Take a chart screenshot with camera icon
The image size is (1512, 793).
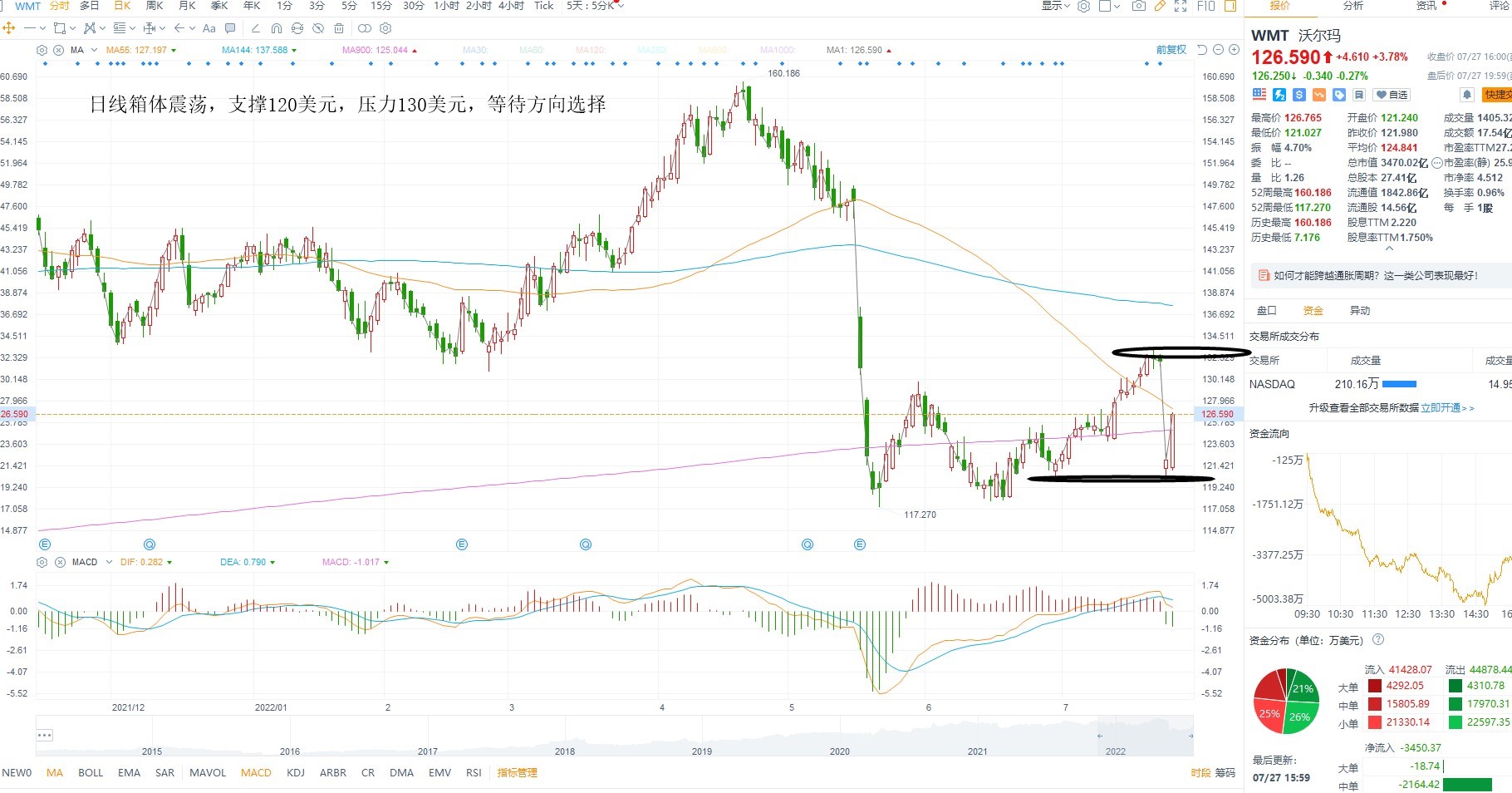click(1139, 6)
